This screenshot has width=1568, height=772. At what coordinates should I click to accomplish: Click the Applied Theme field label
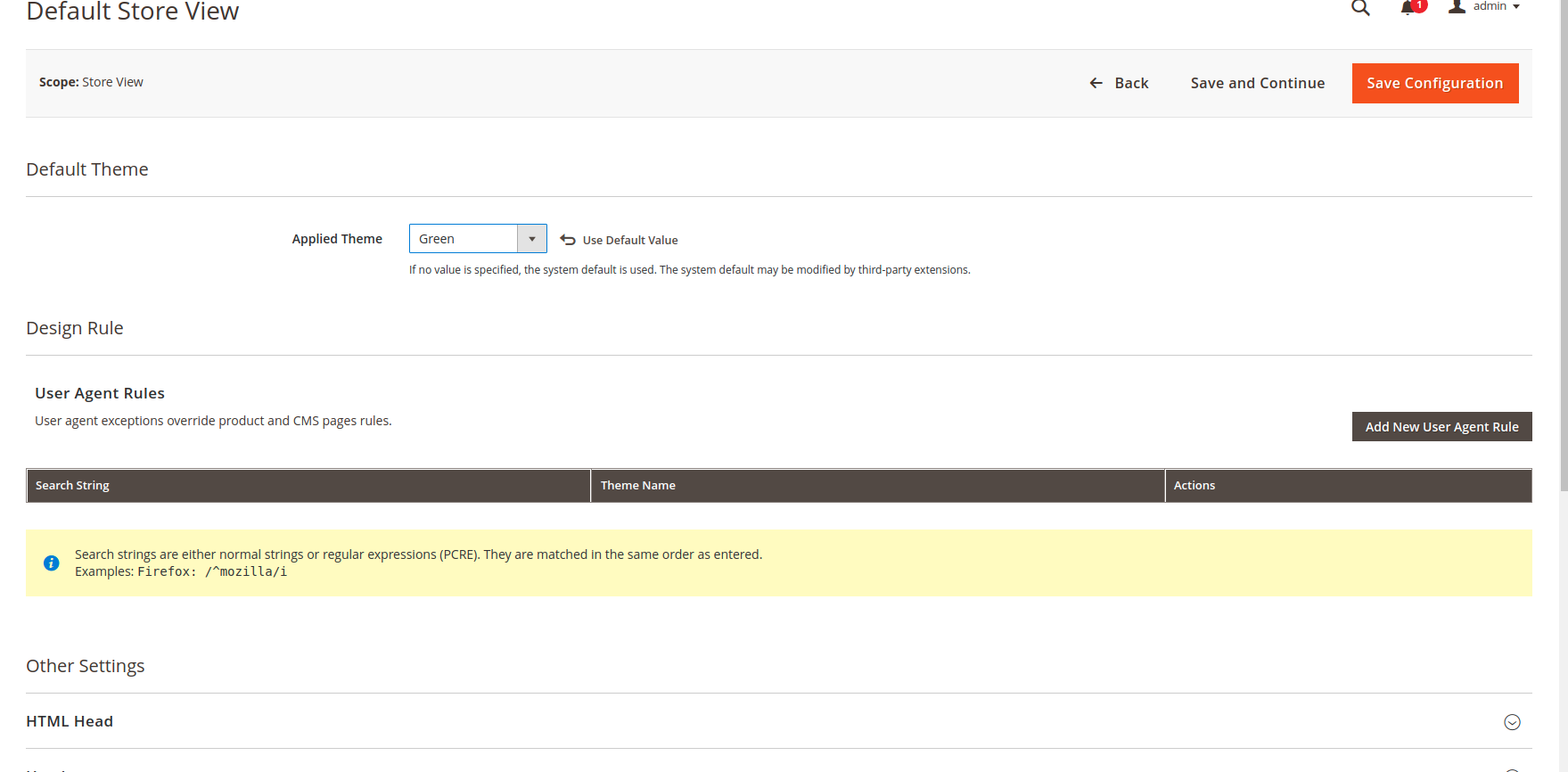(337, 239)
